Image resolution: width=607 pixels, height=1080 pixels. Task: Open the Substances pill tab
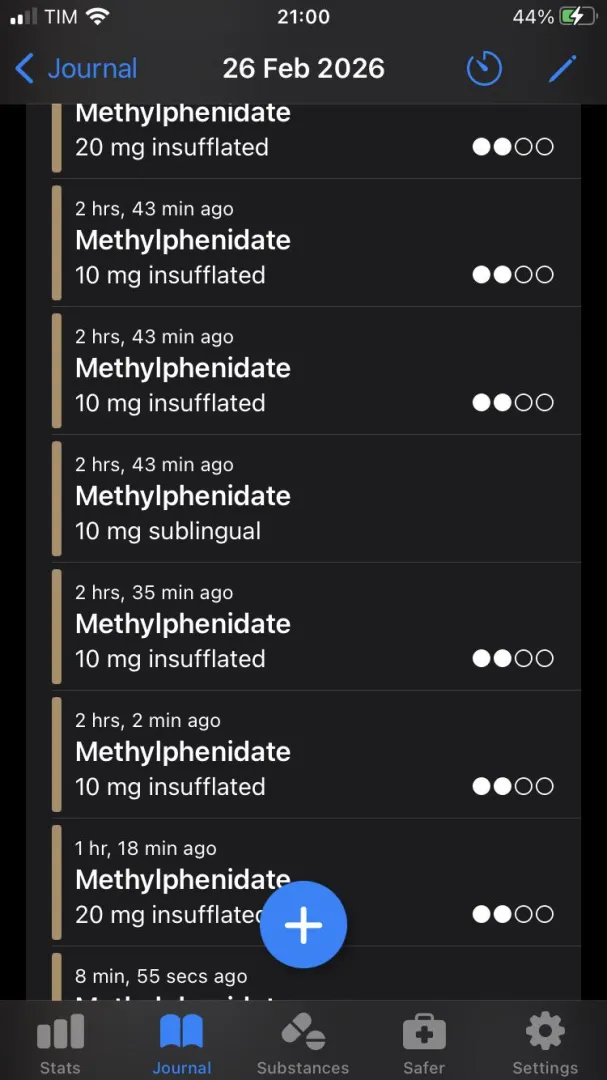(x=303, y=1043)
